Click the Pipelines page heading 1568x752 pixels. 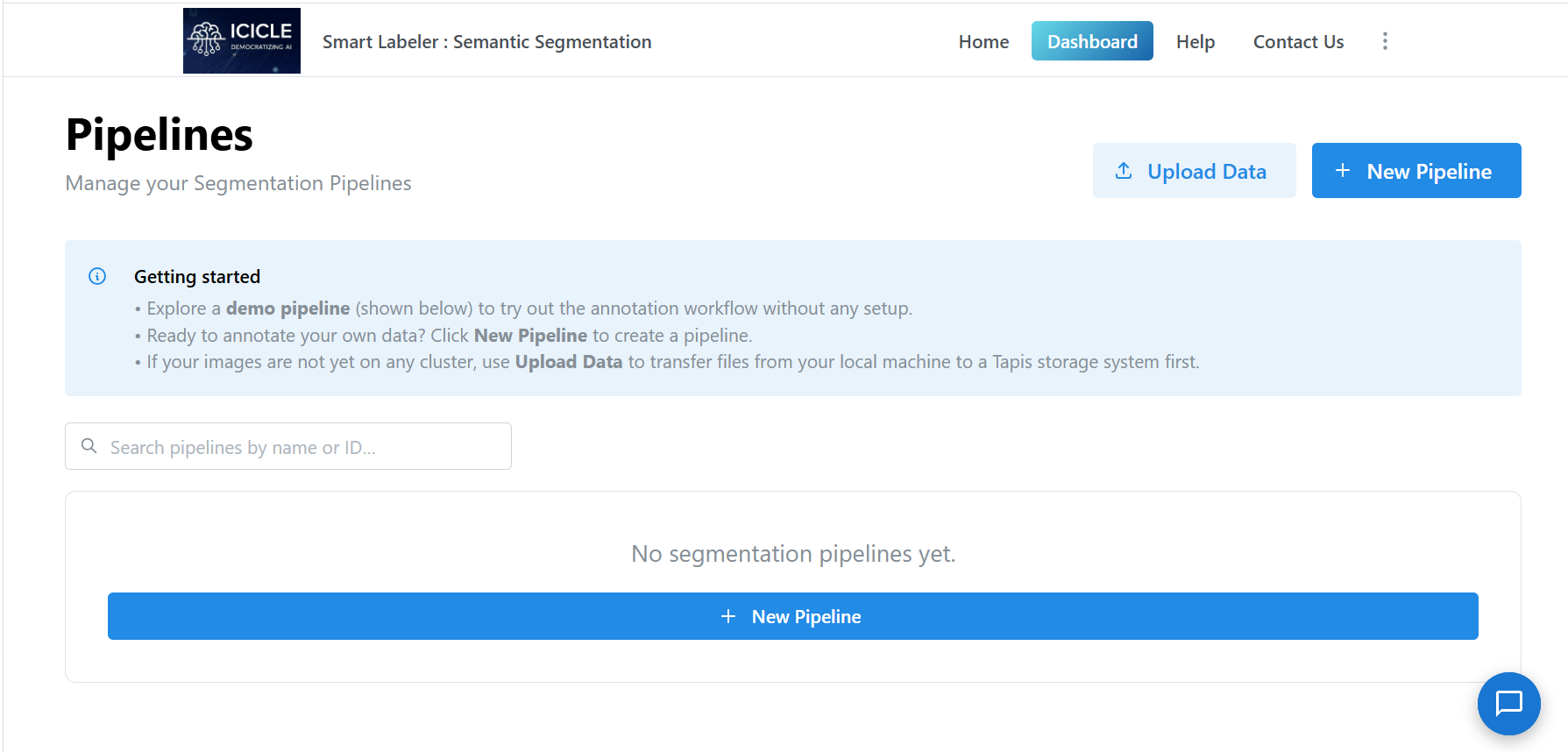click(160, 135)
